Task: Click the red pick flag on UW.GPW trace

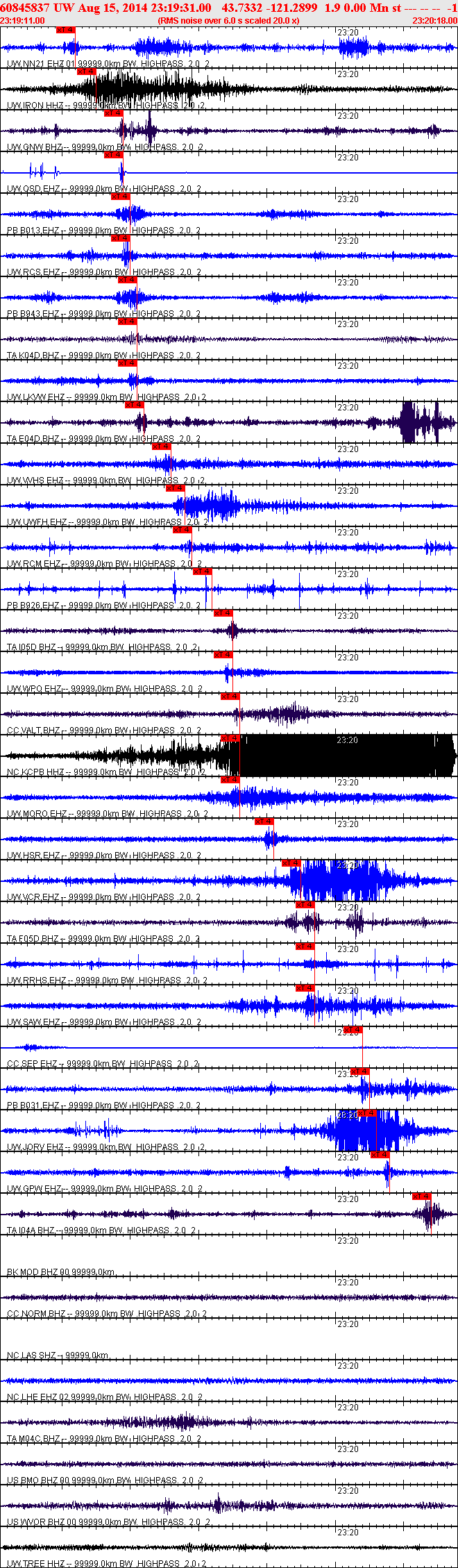Action: (380, 1155)
